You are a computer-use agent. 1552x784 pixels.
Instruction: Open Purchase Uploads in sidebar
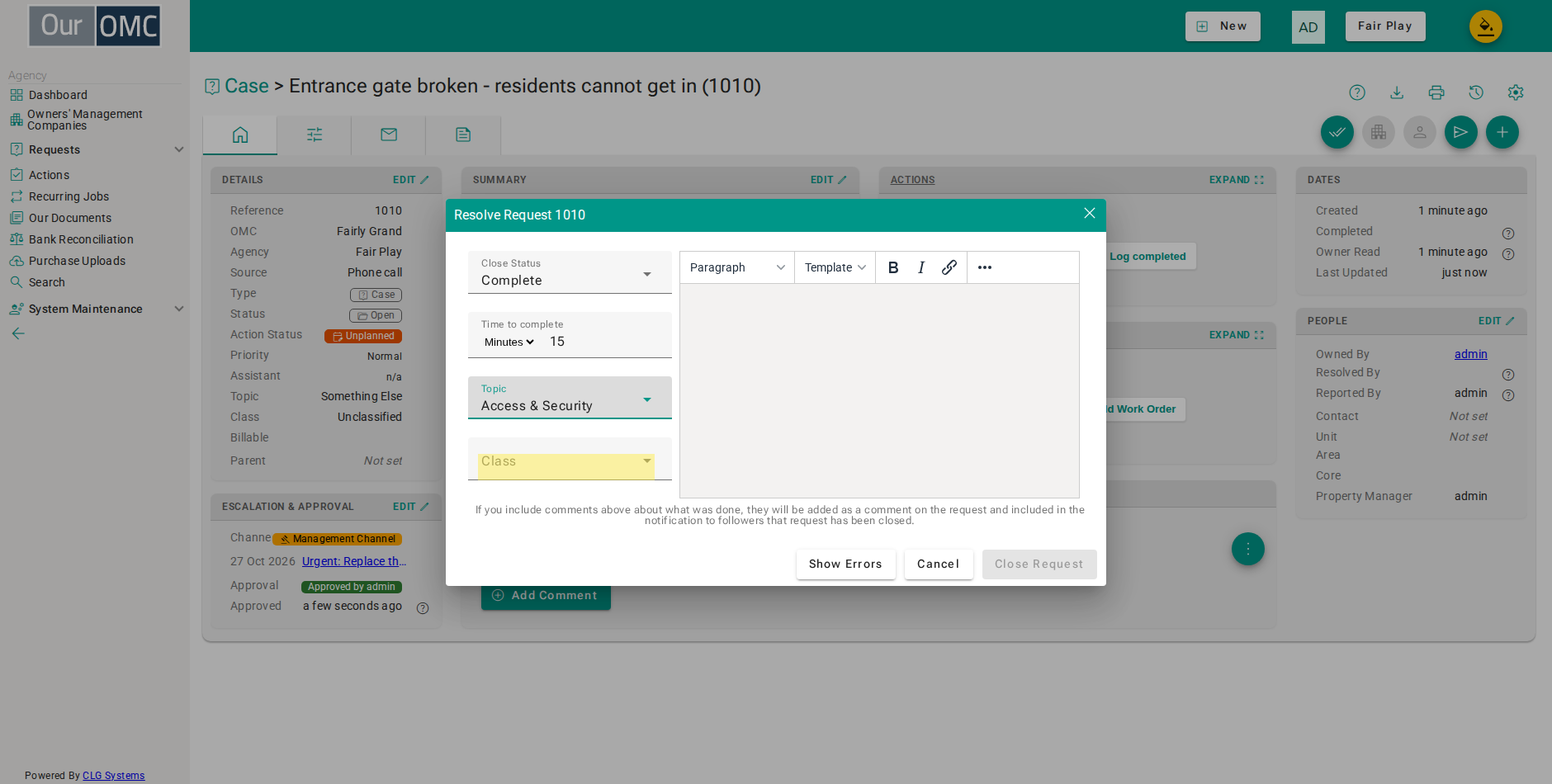[x=77, y=261]
